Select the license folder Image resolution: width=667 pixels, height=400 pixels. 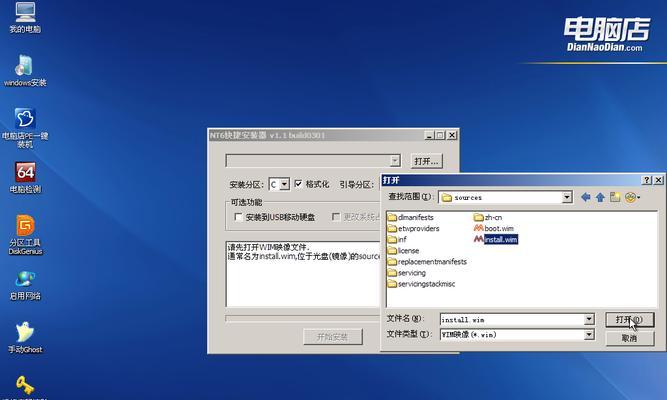coord(403,251)
